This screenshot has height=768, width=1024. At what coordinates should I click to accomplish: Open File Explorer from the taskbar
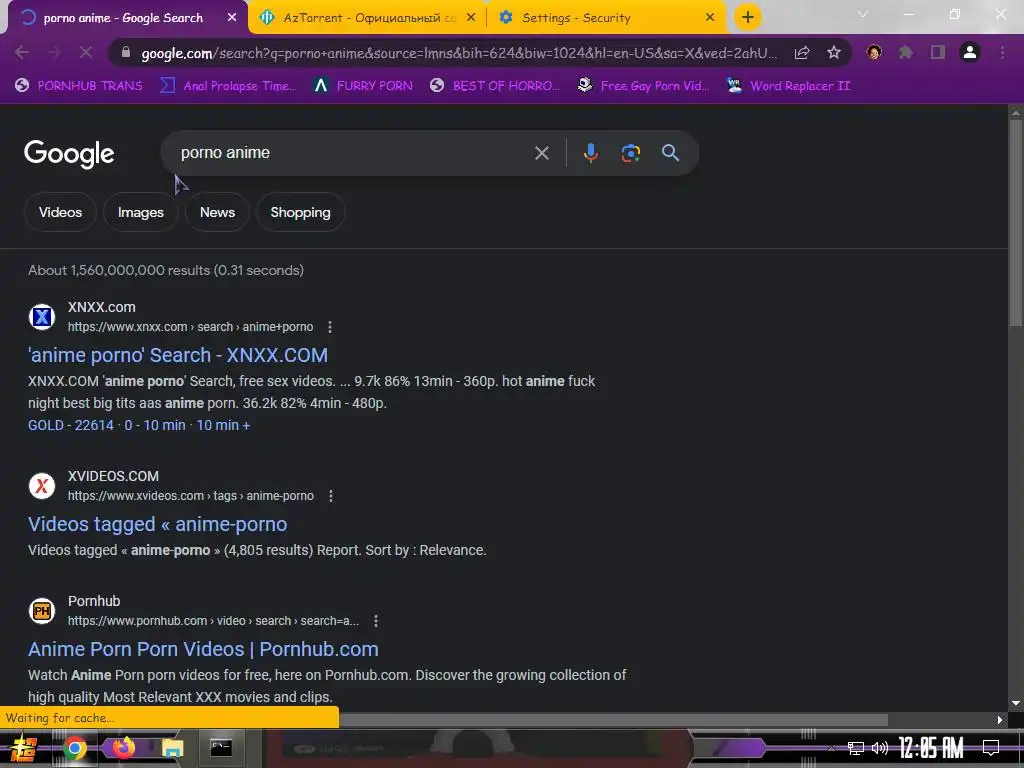point(172,748)
